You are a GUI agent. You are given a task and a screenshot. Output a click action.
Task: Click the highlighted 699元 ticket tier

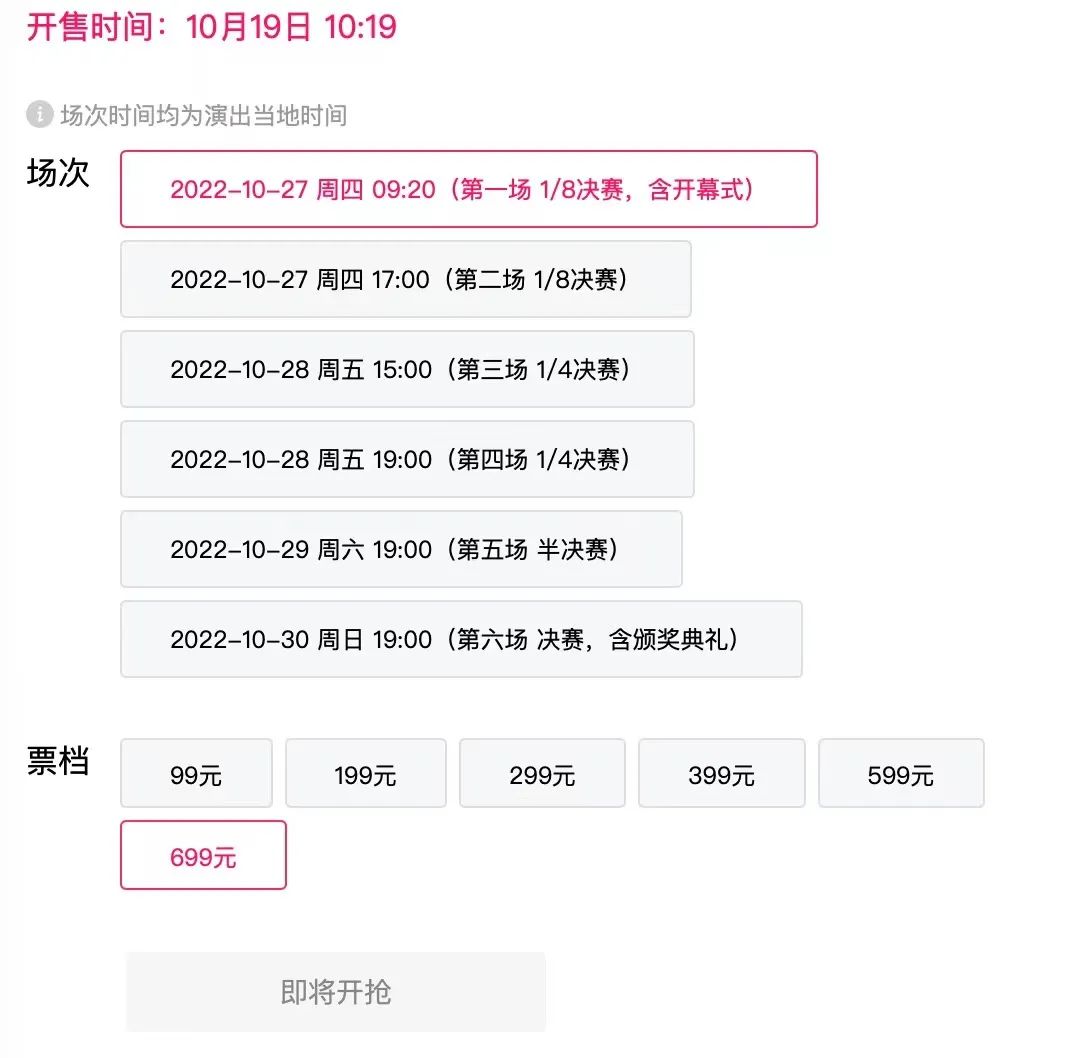coord(203,856)
